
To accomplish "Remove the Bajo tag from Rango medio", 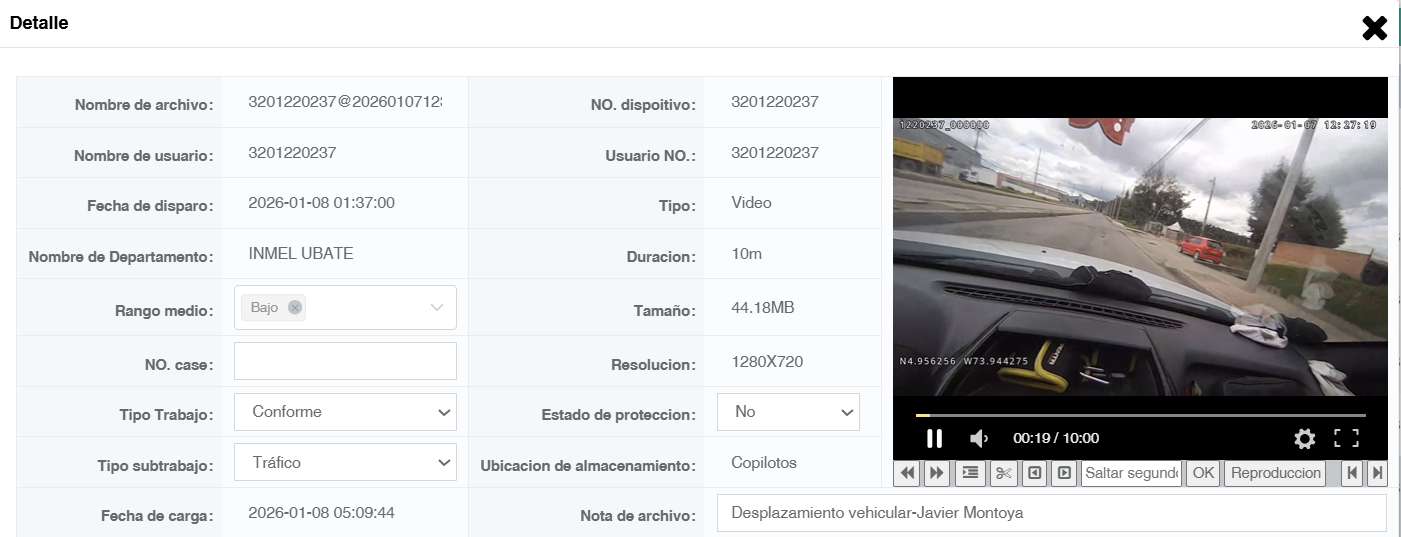I will [294, 308].
